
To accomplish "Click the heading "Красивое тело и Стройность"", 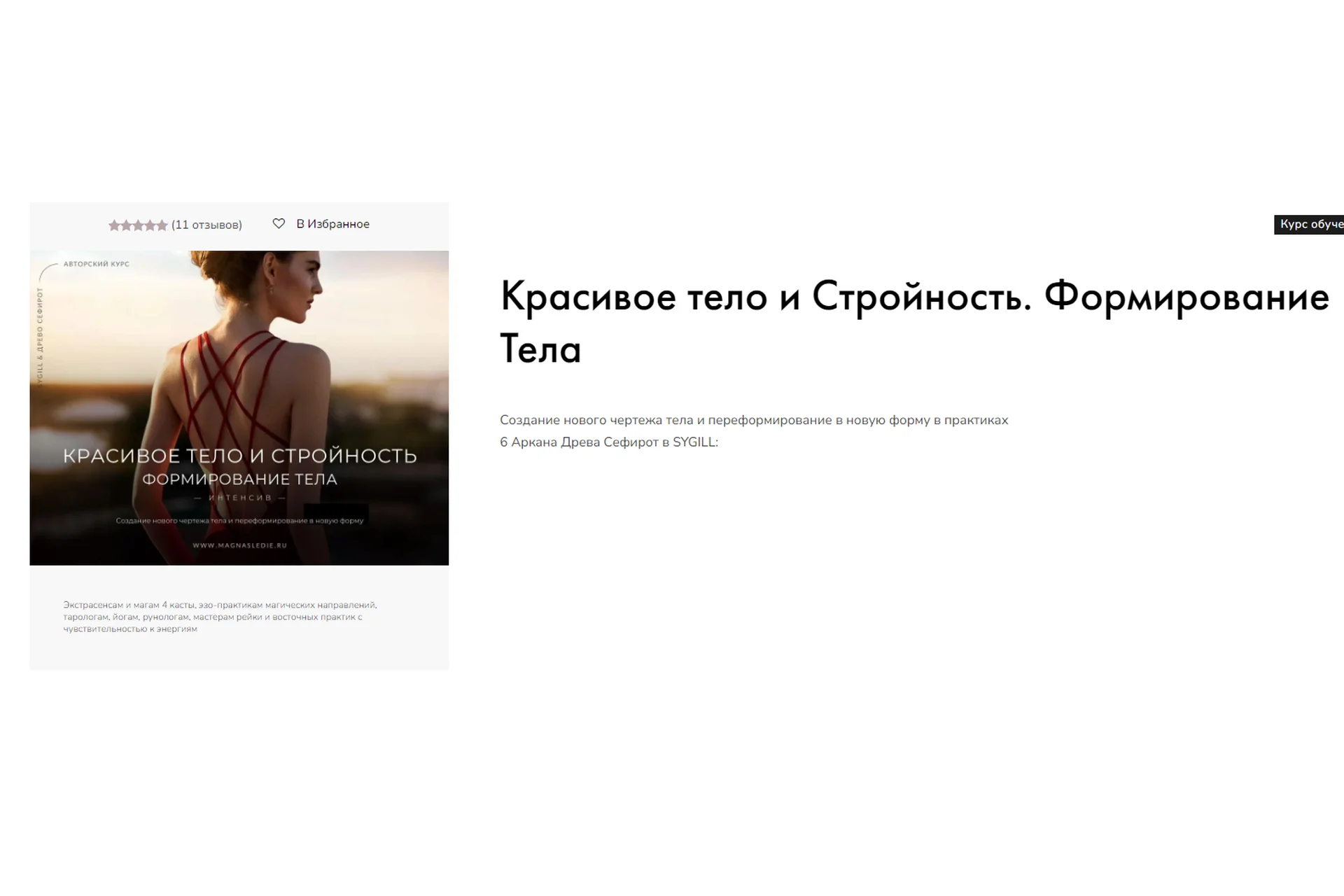I will coord(766,297).
